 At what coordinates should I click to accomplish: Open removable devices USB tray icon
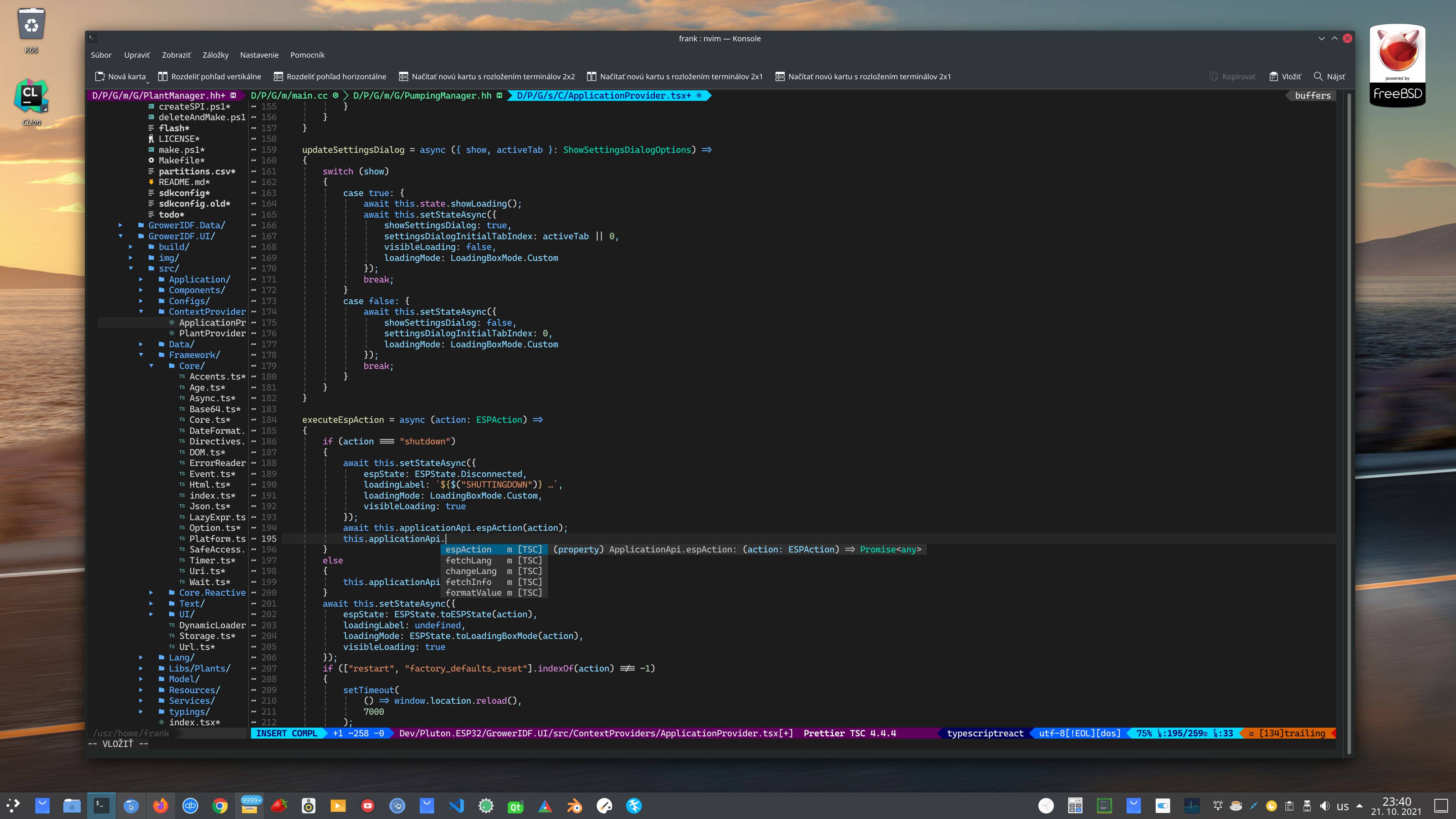1307,805
